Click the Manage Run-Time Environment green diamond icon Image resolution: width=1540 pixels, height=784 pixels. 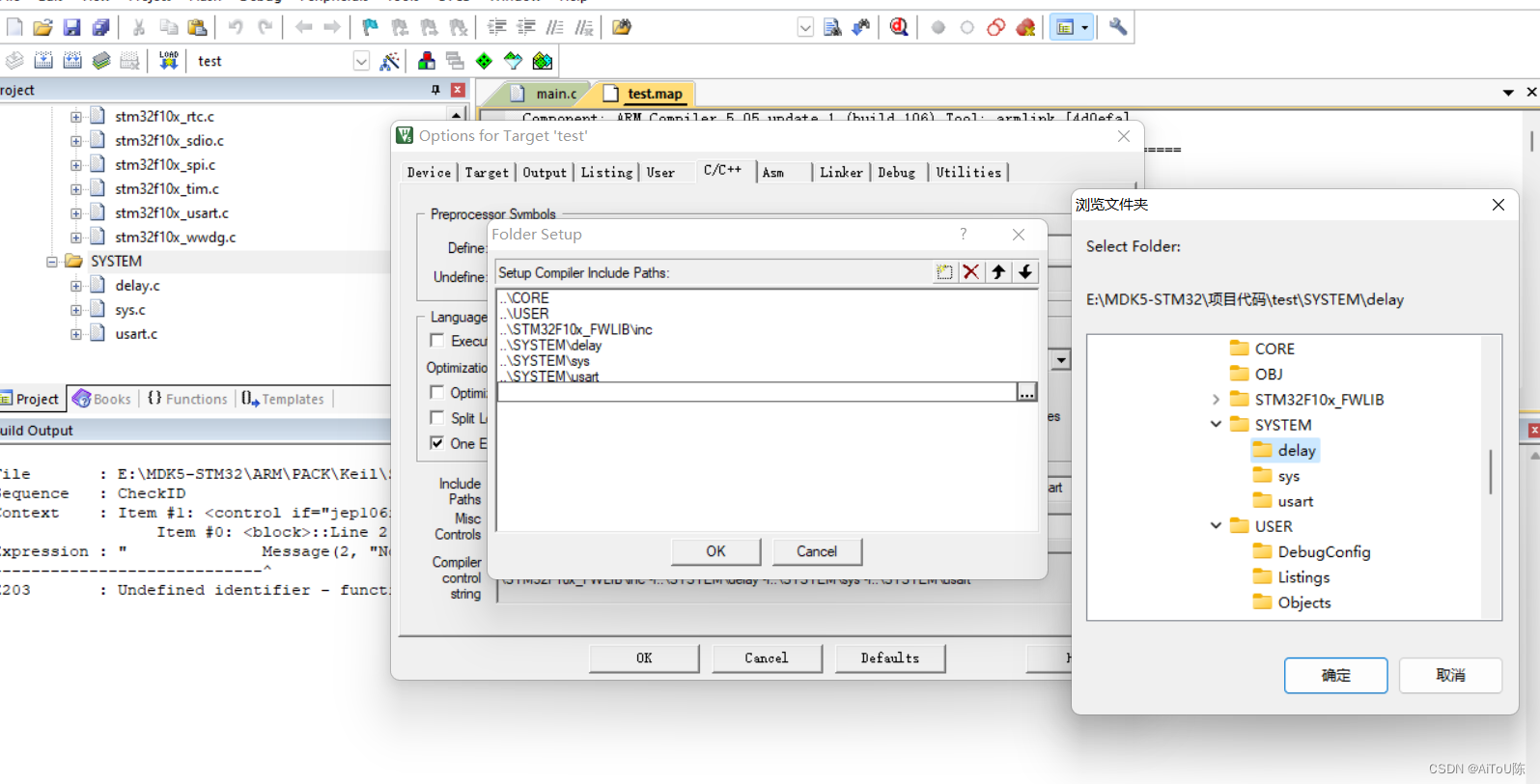pos(485,61)
